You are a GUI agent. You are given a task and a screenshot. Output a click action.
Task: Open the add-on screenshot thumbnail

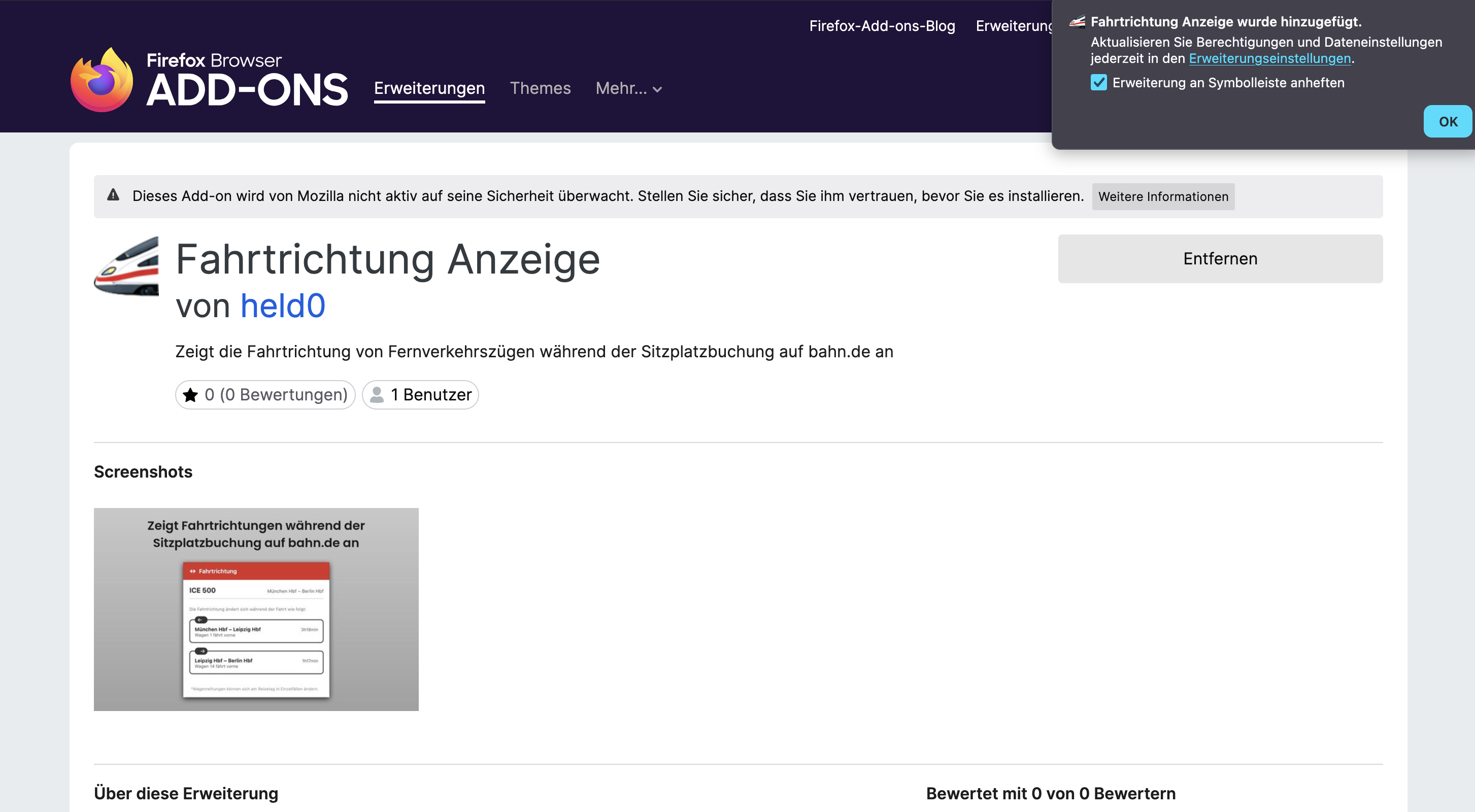[256, 610]
